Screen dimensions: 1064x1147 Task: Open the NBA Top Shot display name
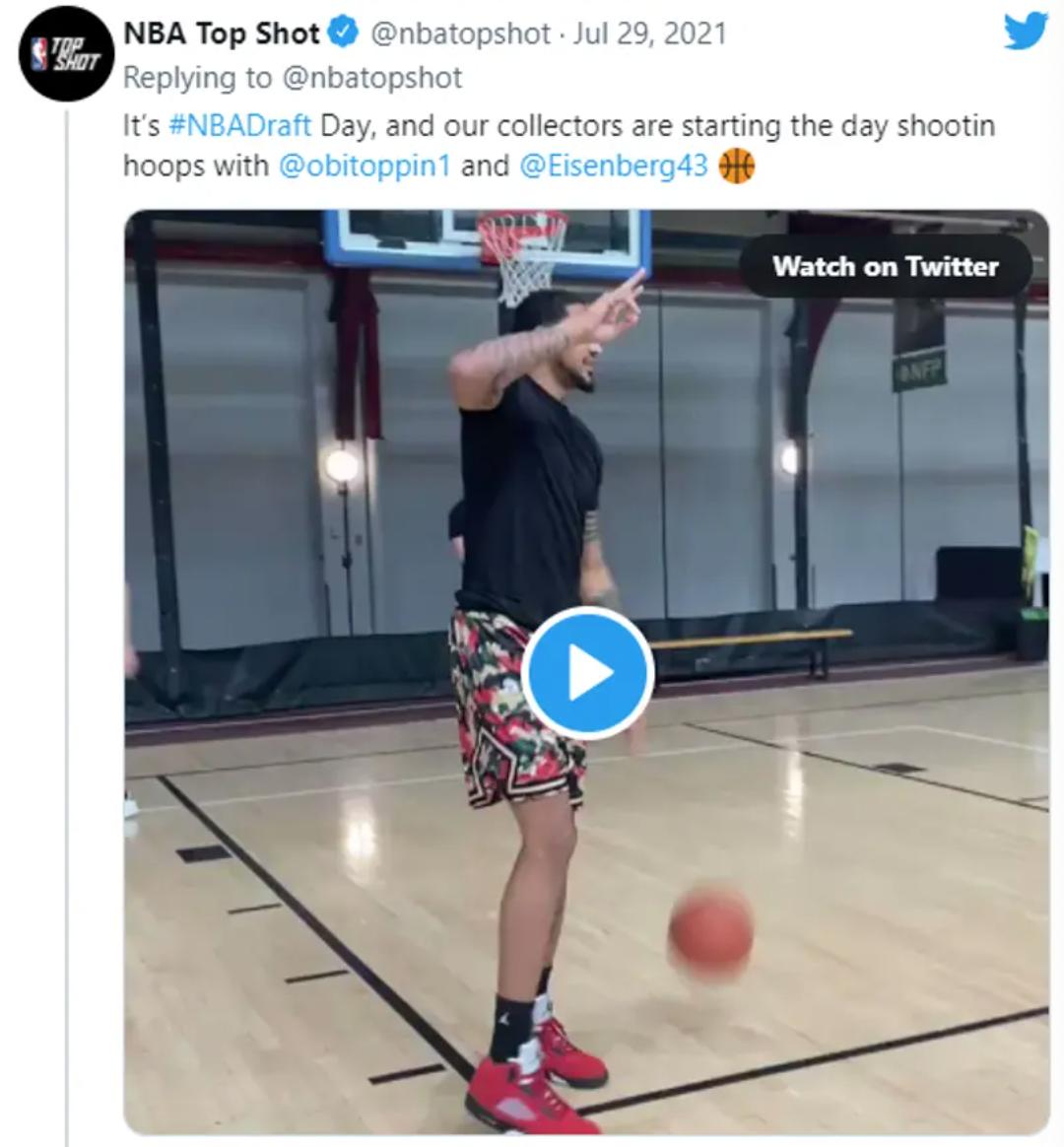point(222,34)
